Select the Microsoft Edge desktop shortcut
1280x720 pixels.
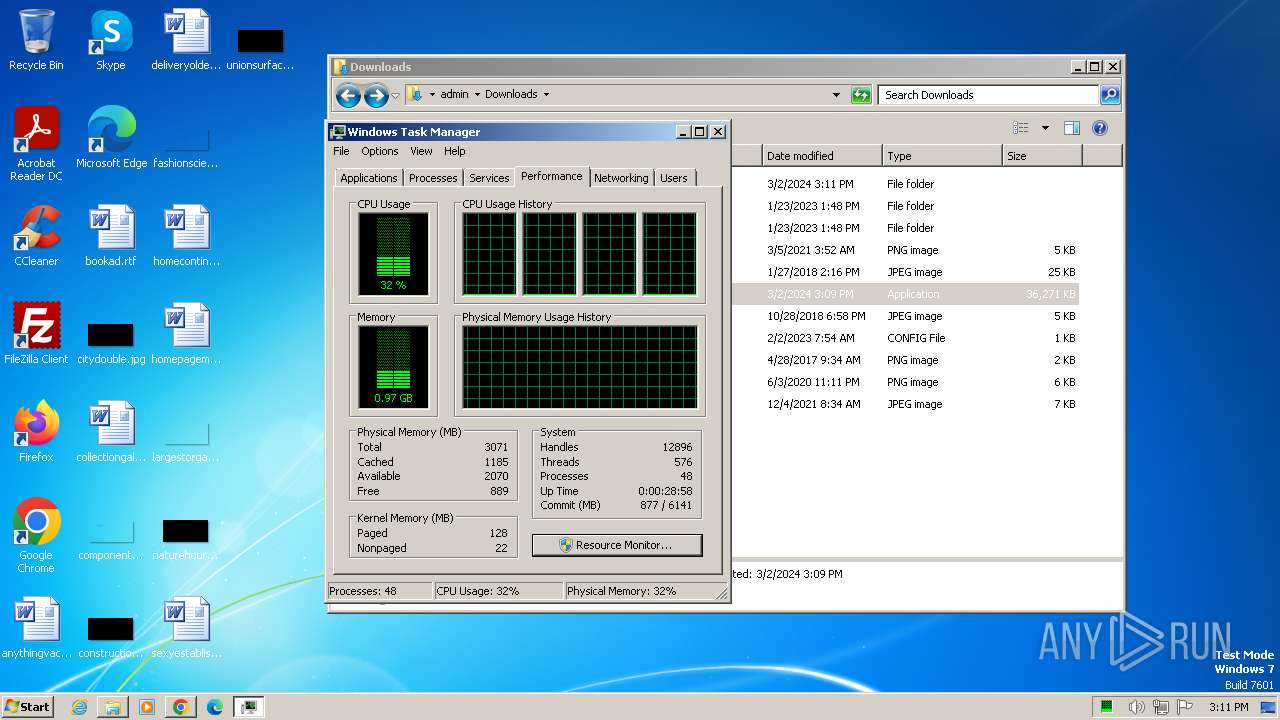[x=111, y=139]
